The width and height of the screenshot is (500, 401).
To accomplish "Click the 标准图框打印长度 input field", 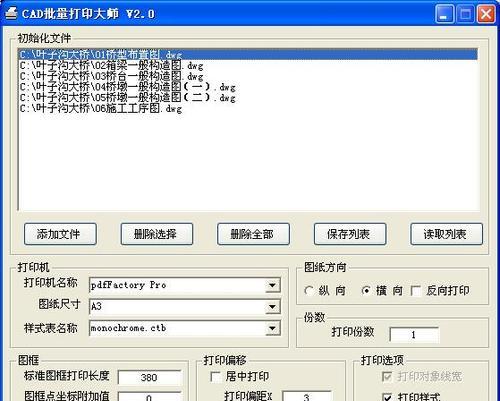I will 149,377.
